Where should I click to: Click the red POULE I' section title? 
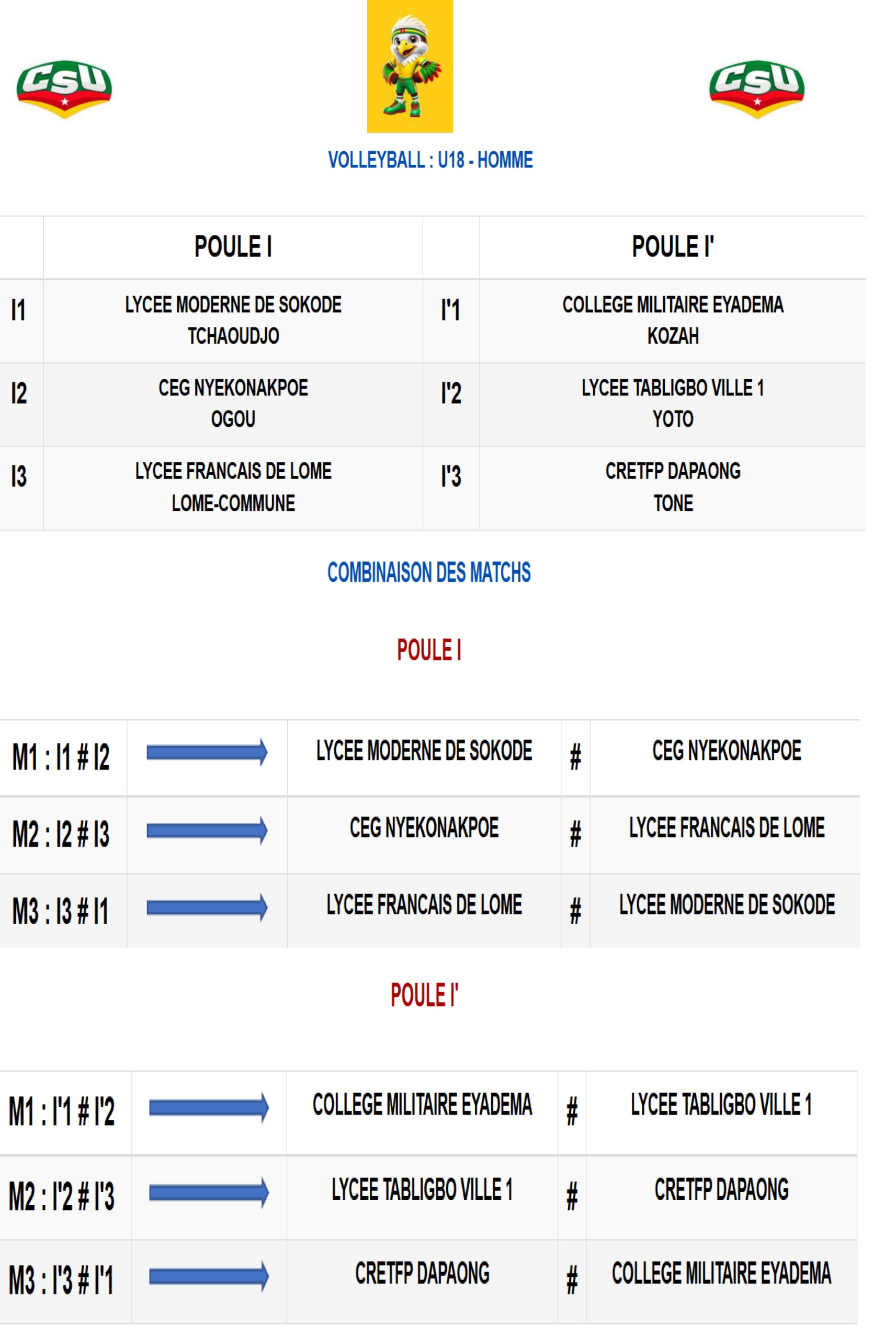(x=425, y=994)
